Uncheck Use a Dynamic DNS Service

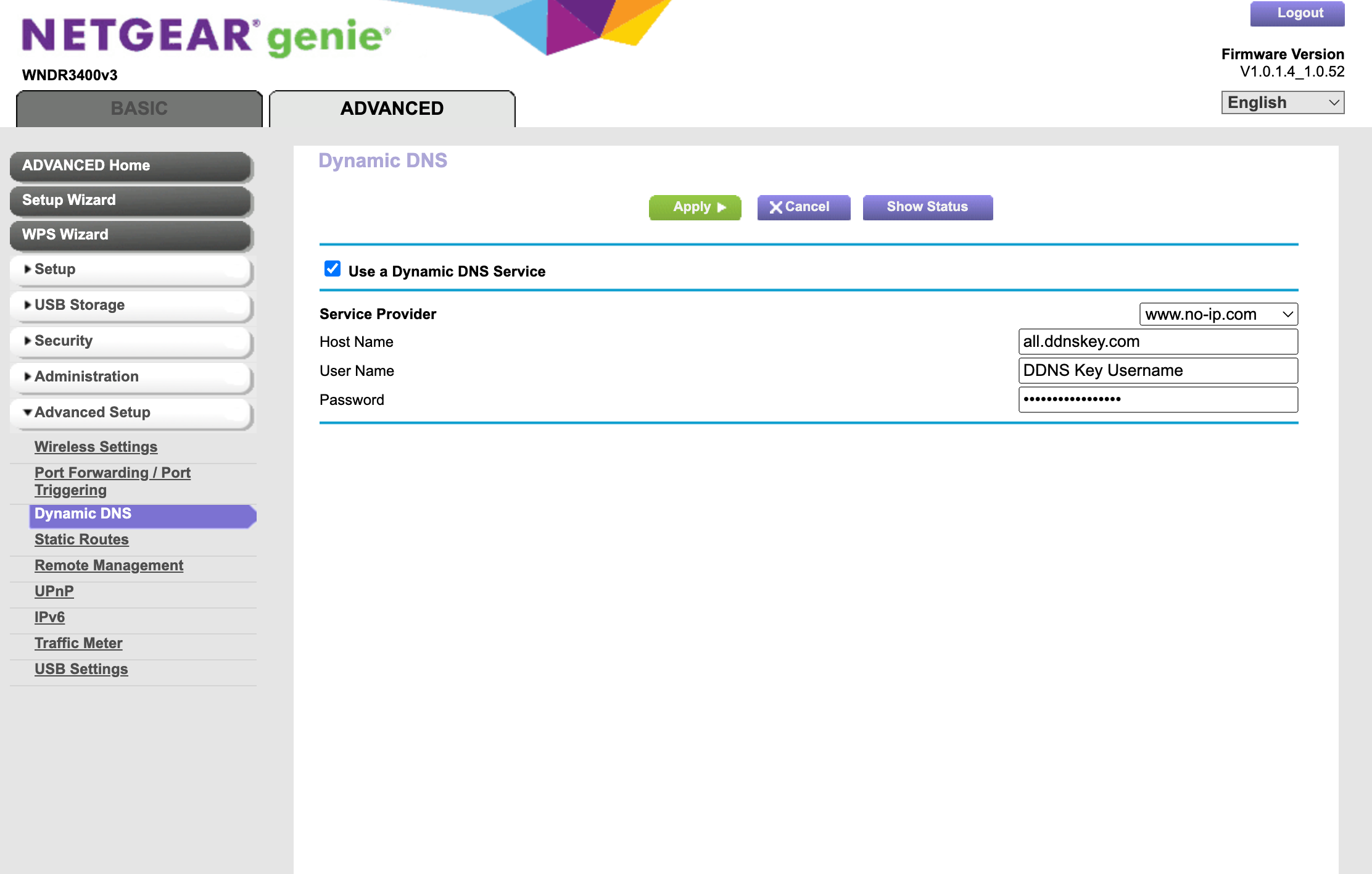333,268
